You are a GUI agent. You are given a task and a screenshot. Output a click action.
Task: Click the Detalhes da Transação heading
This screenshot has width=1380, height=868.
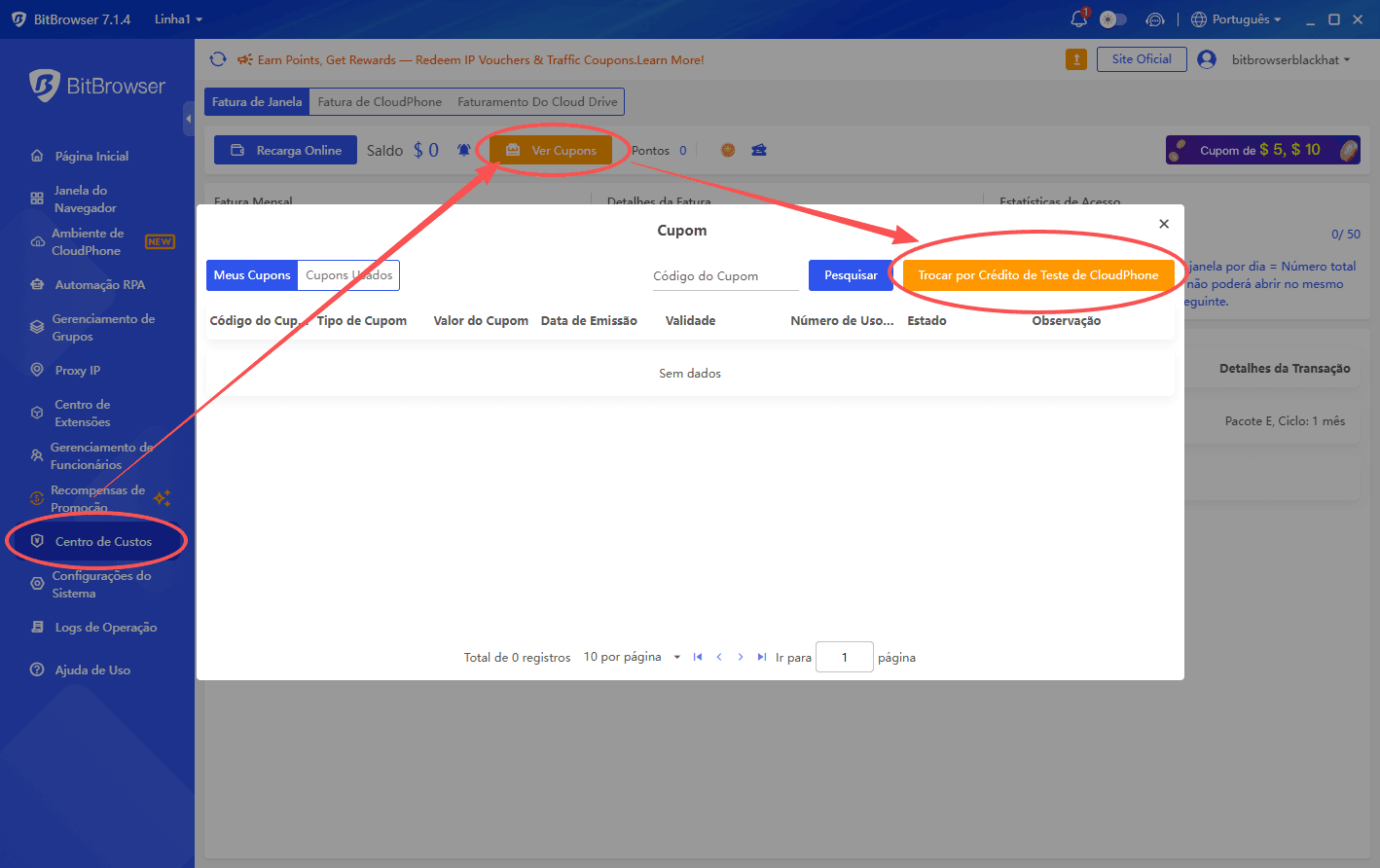coord(1285,368)
